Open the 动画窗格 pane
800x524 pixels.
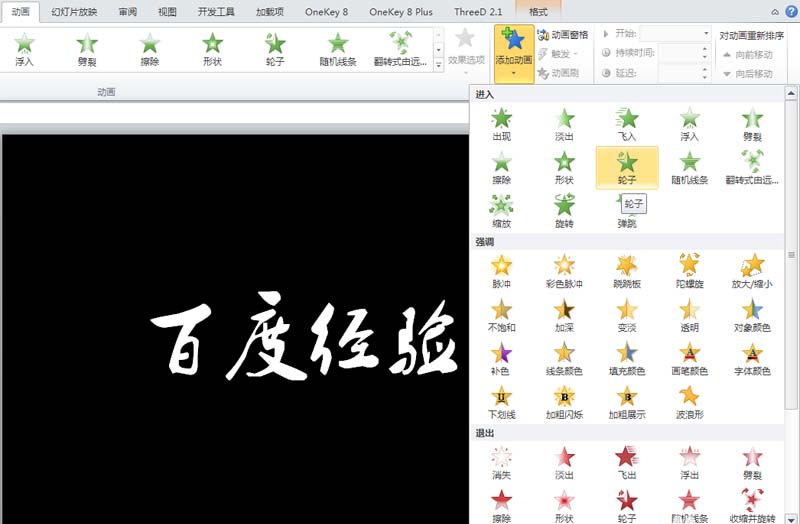tap(563, 34)
